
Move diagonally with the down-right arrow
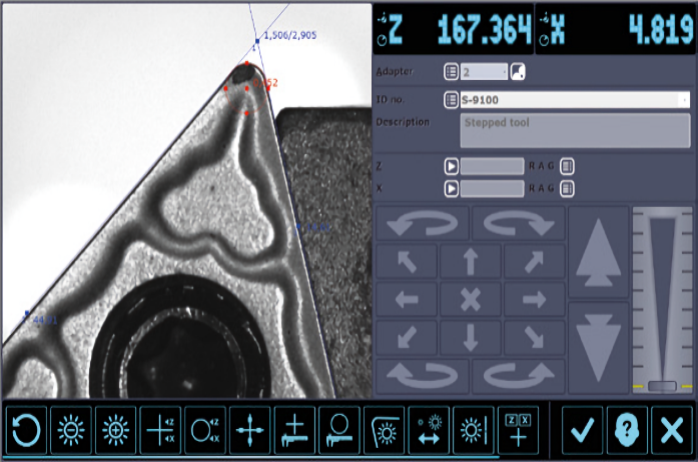click(535, 337)
